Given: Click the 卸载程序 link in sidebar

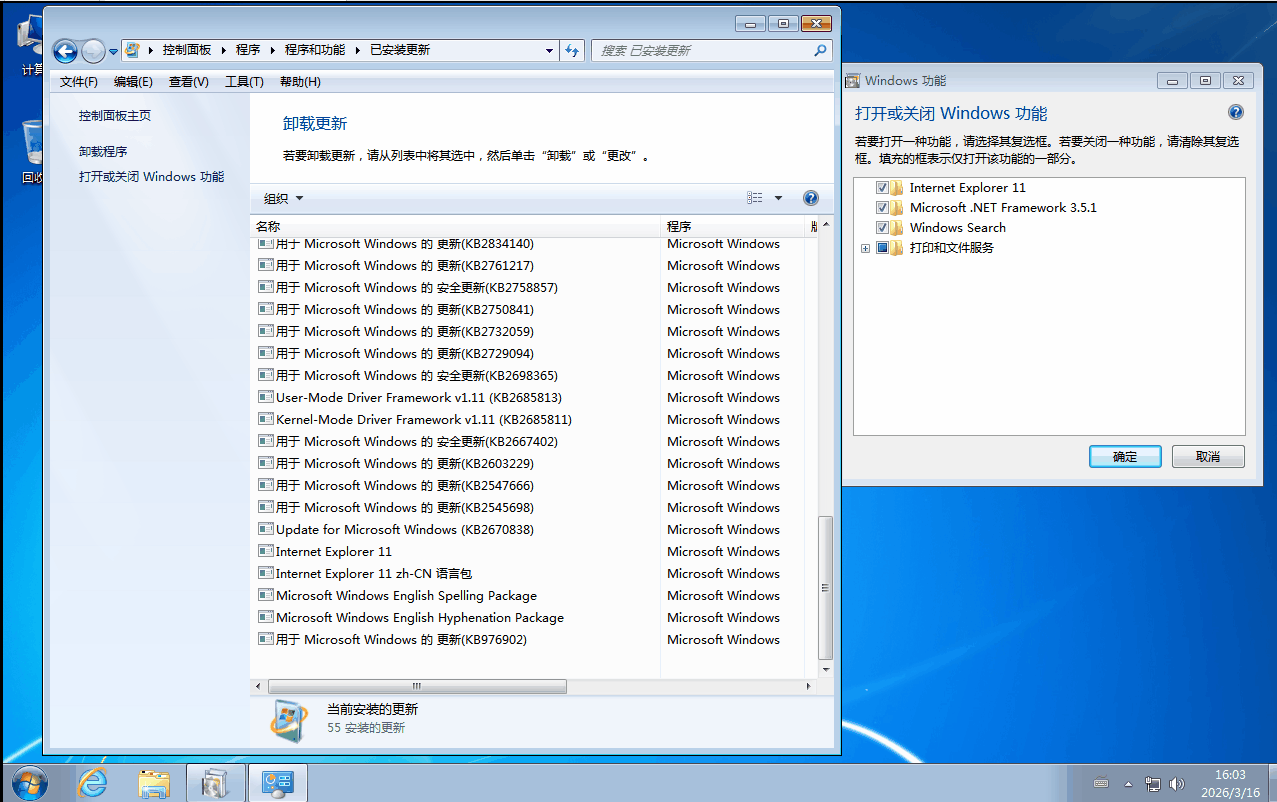Looking at the screenshot, I should [x=103, y=152].
